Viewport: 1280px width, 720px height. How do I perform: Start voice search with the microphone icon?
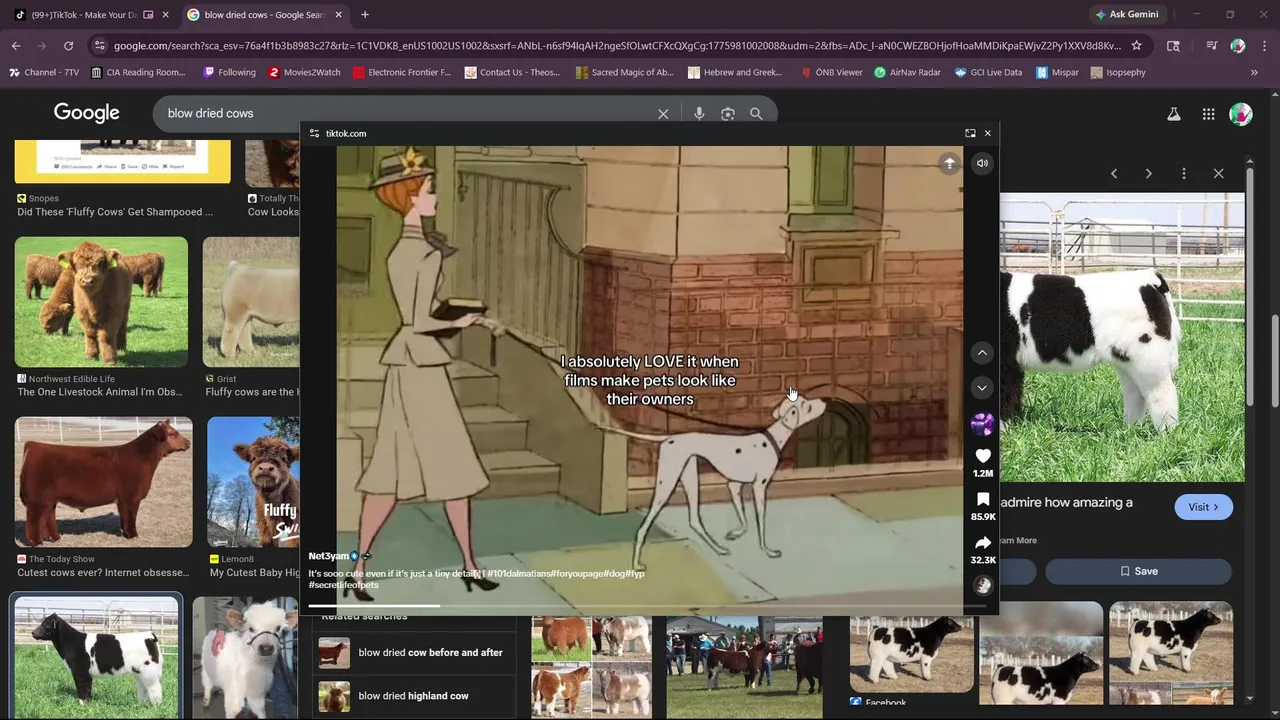(699, 114)
